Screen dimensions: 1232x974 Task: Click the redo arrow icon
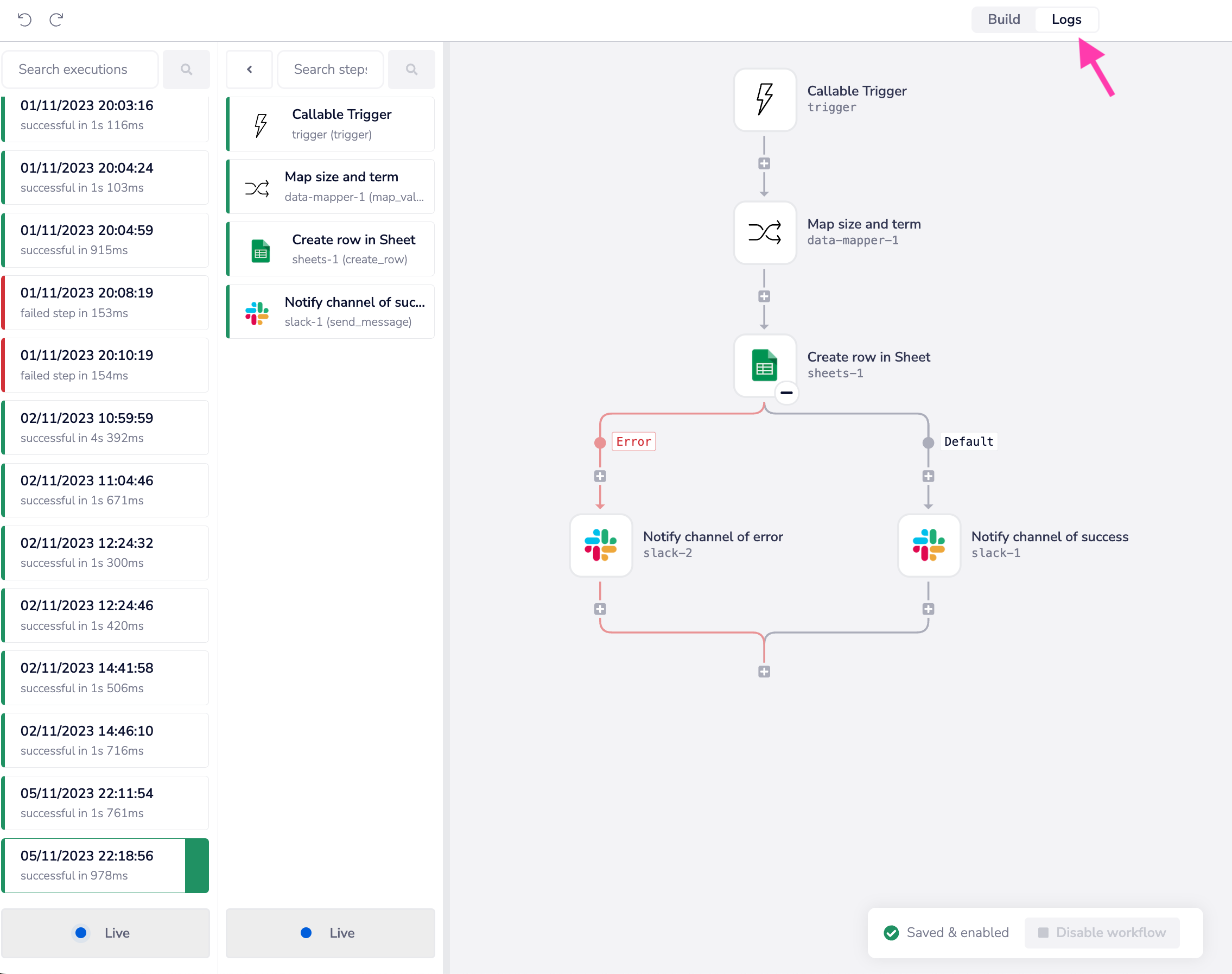(x=56, y=20)
